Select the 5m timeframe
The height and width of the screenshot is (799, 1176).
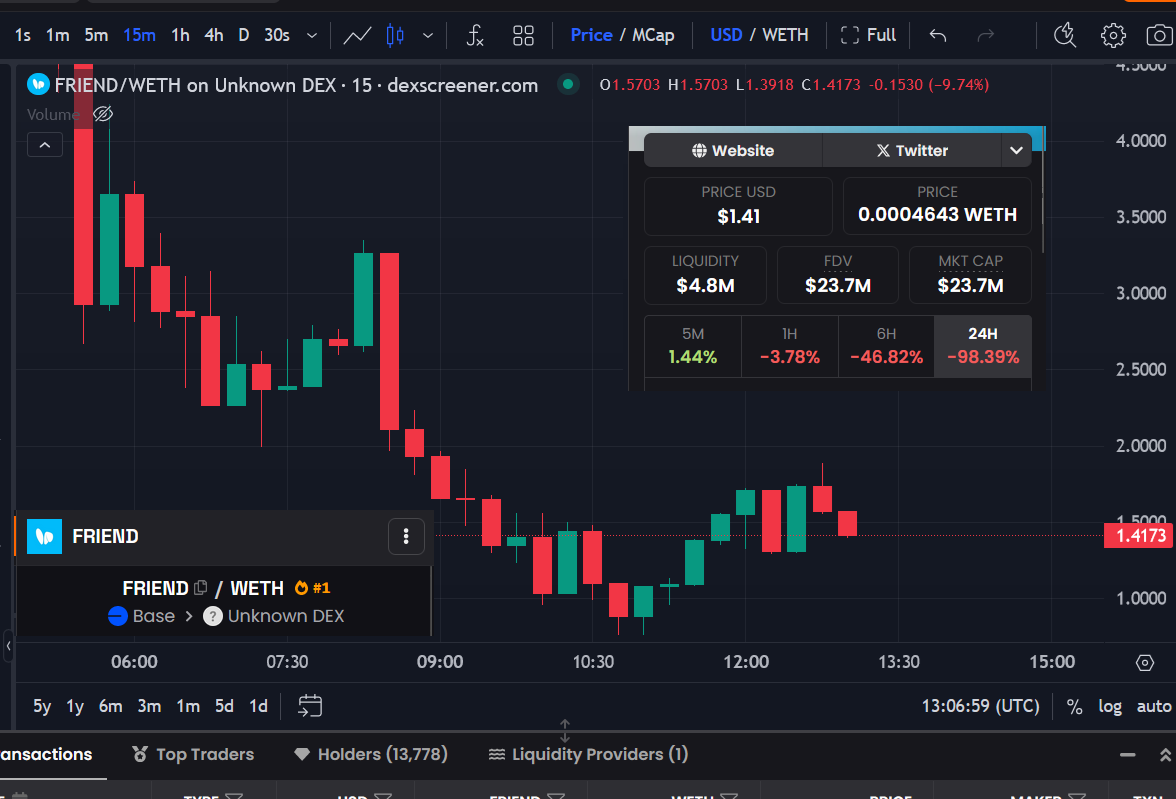click(x=96, y=35)
